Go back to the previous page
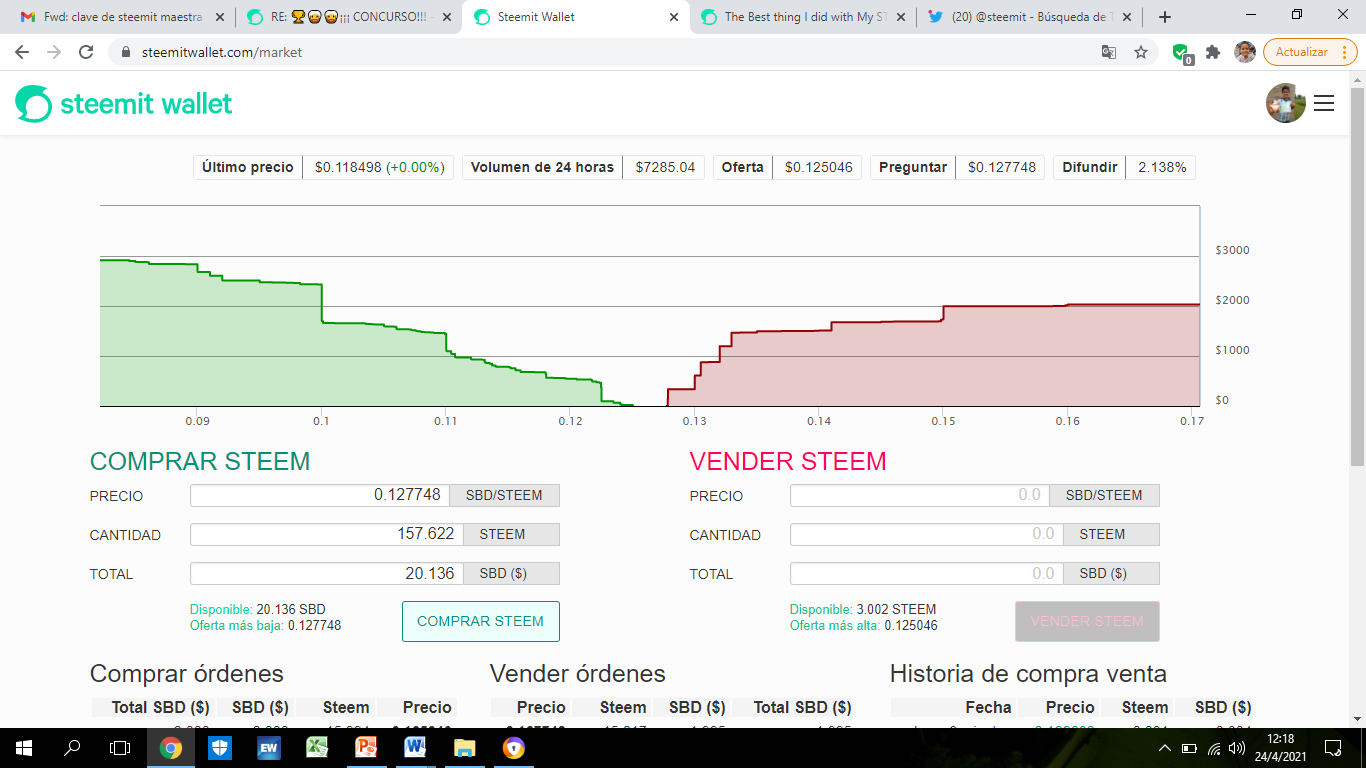This screenshot has height=768, width=1366. [22, 52]
